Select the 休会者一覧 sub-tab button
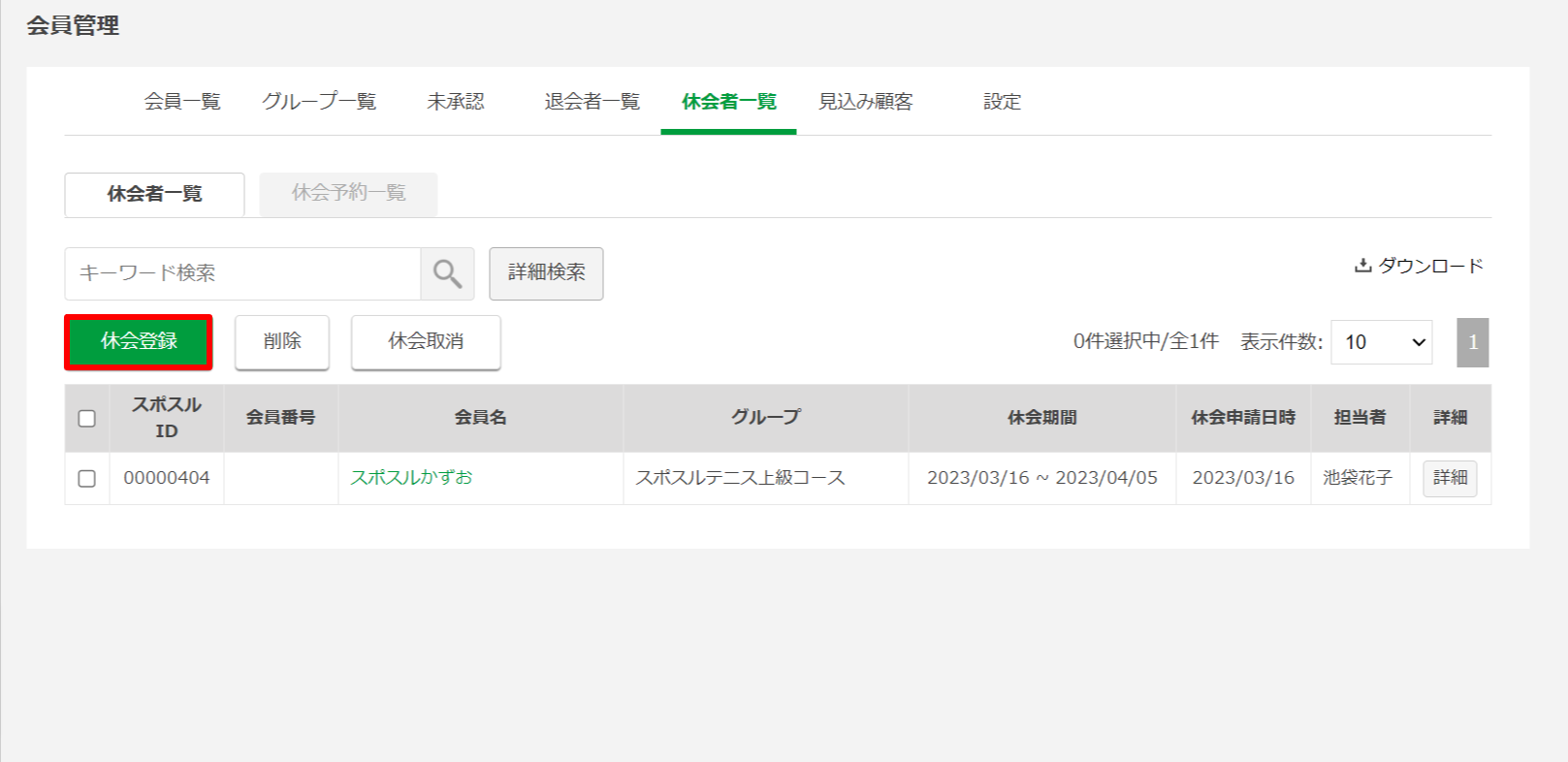 click(154, 194)
